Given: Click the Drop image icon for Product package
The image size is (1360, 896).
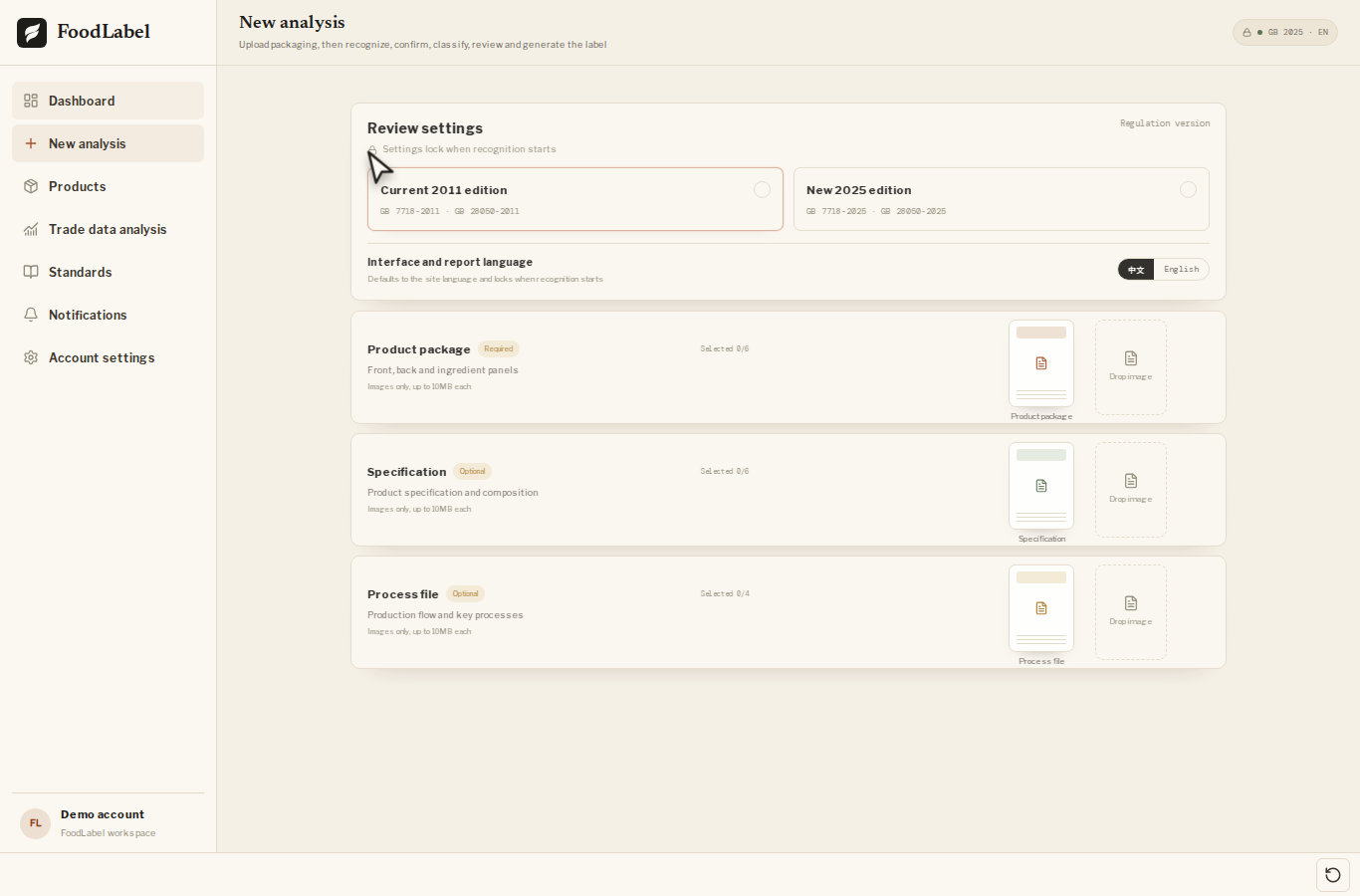Looking at the screenshot, I should pyautogui.click(x=1131, y=358).
